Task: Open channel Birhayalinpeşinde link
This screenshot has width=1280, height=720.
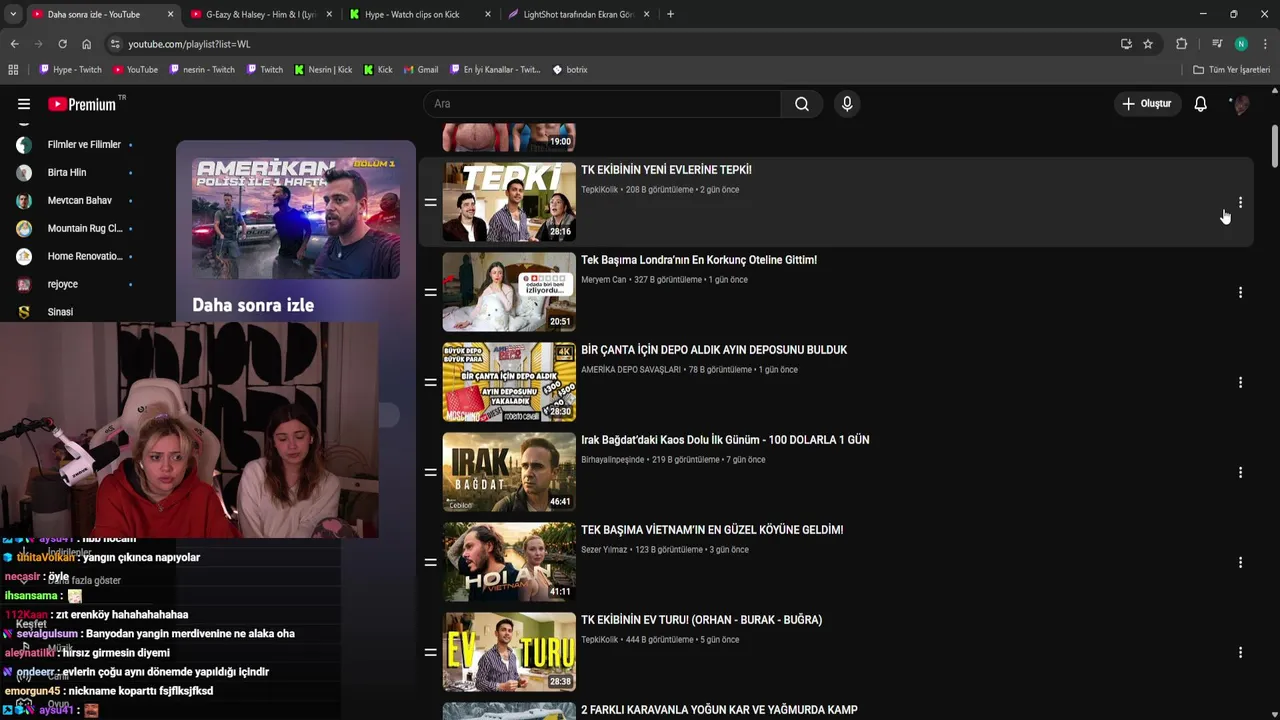Action: pos(613,460)
